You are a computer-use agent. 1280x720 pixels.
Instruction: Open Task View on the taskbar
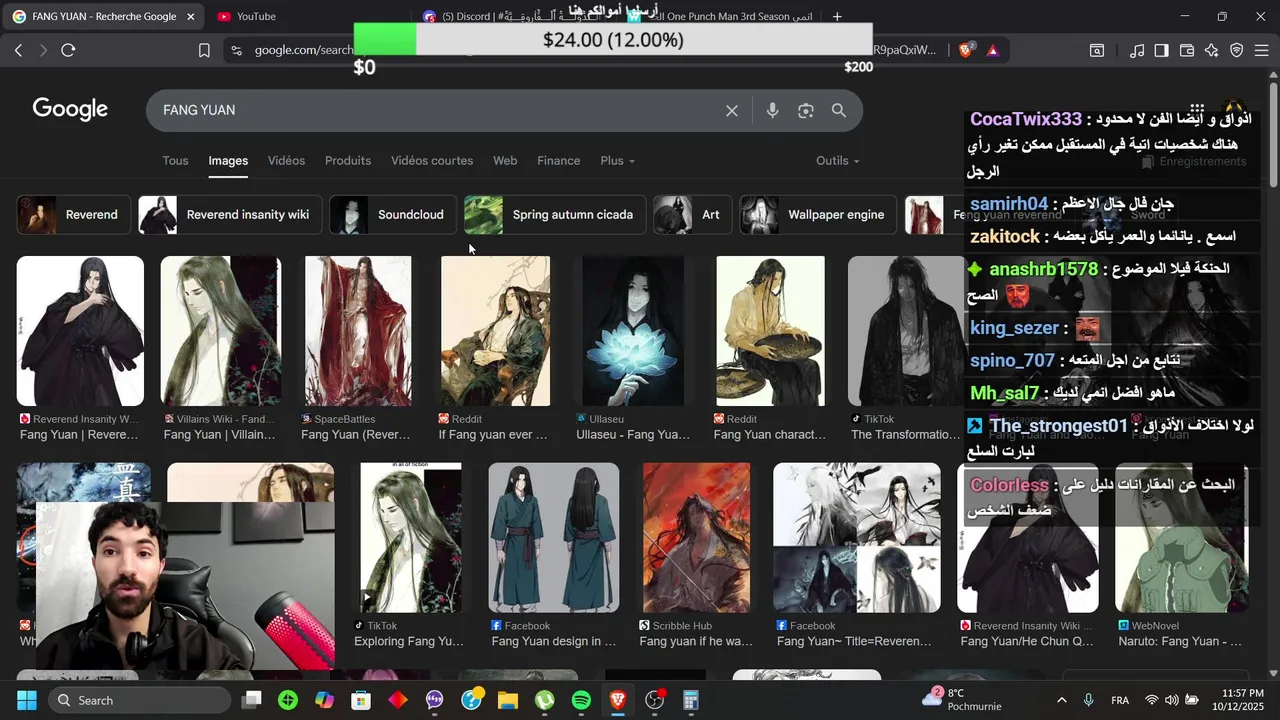pos(252,700)
